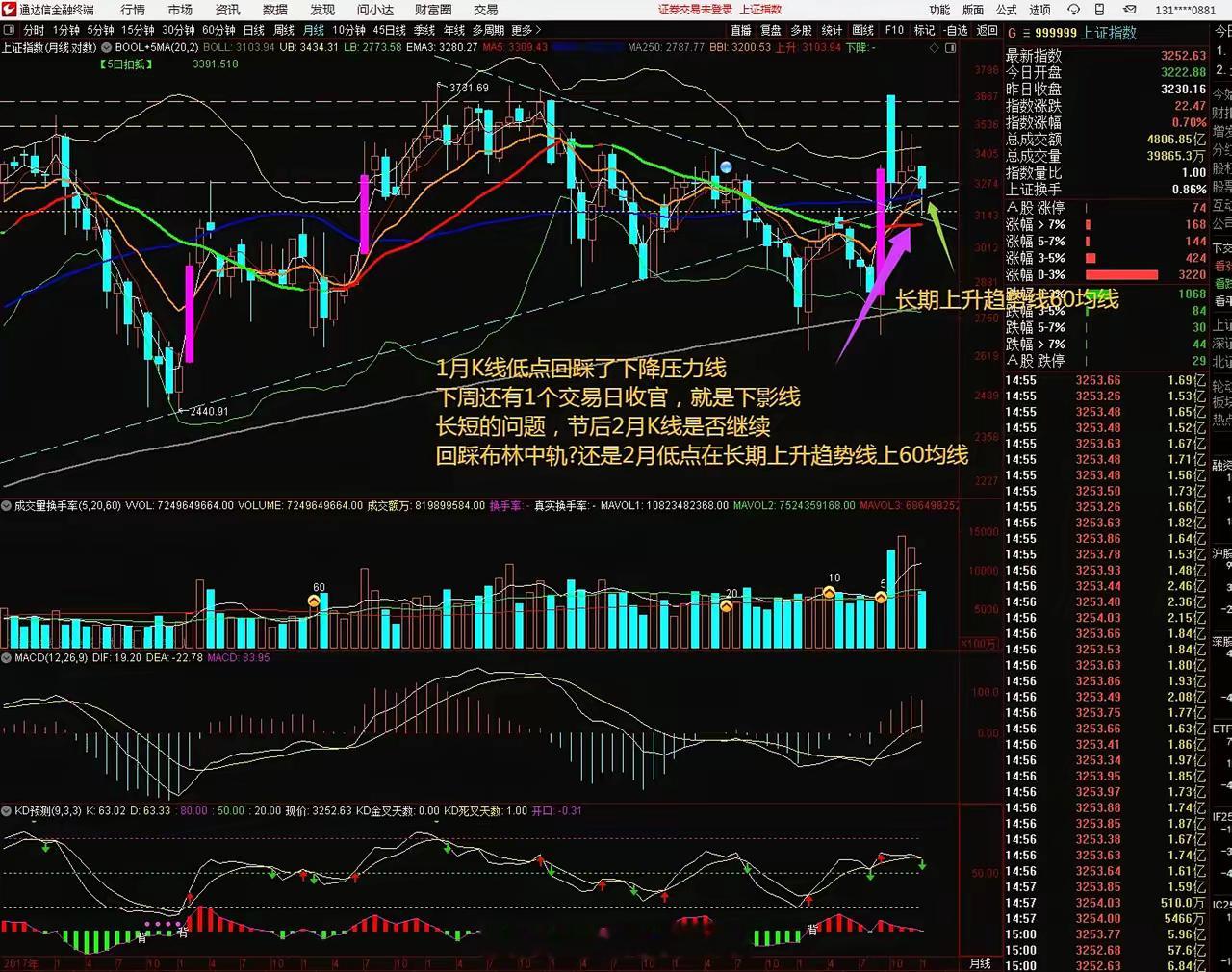Screen dimensions: 1232x972
Task: Toggle KD预测 panel indicator circle icon
Action: click(7, 810)
